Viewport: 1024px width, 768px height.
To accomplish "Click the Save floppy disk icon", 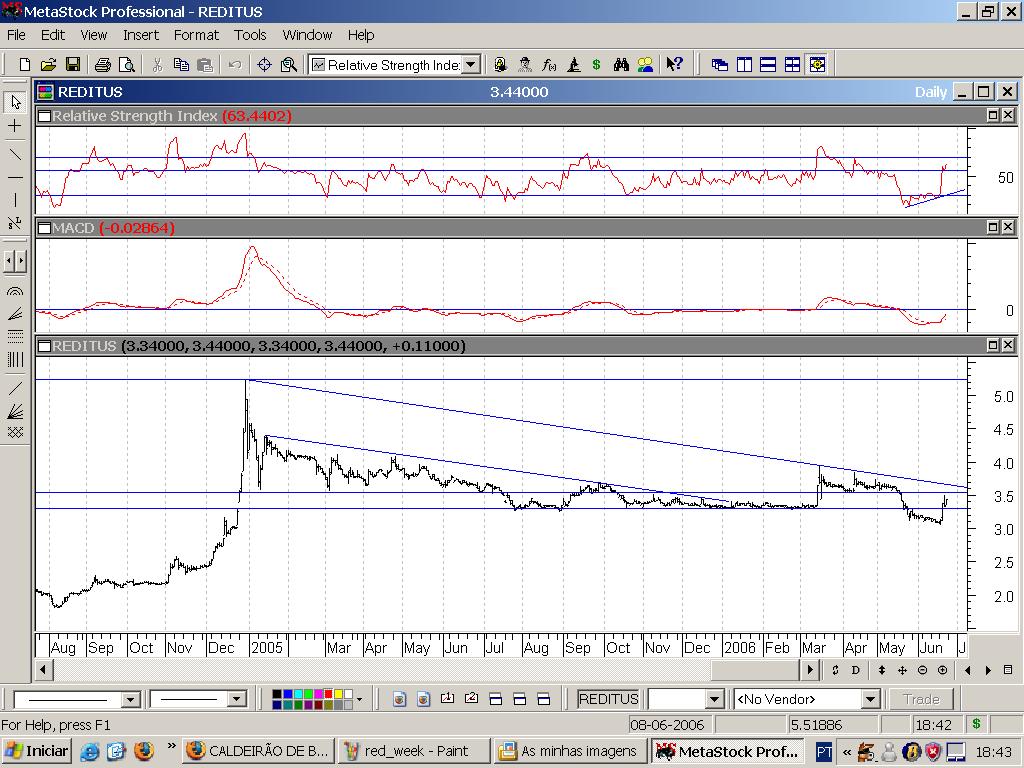I will click(x=73, y=65).
